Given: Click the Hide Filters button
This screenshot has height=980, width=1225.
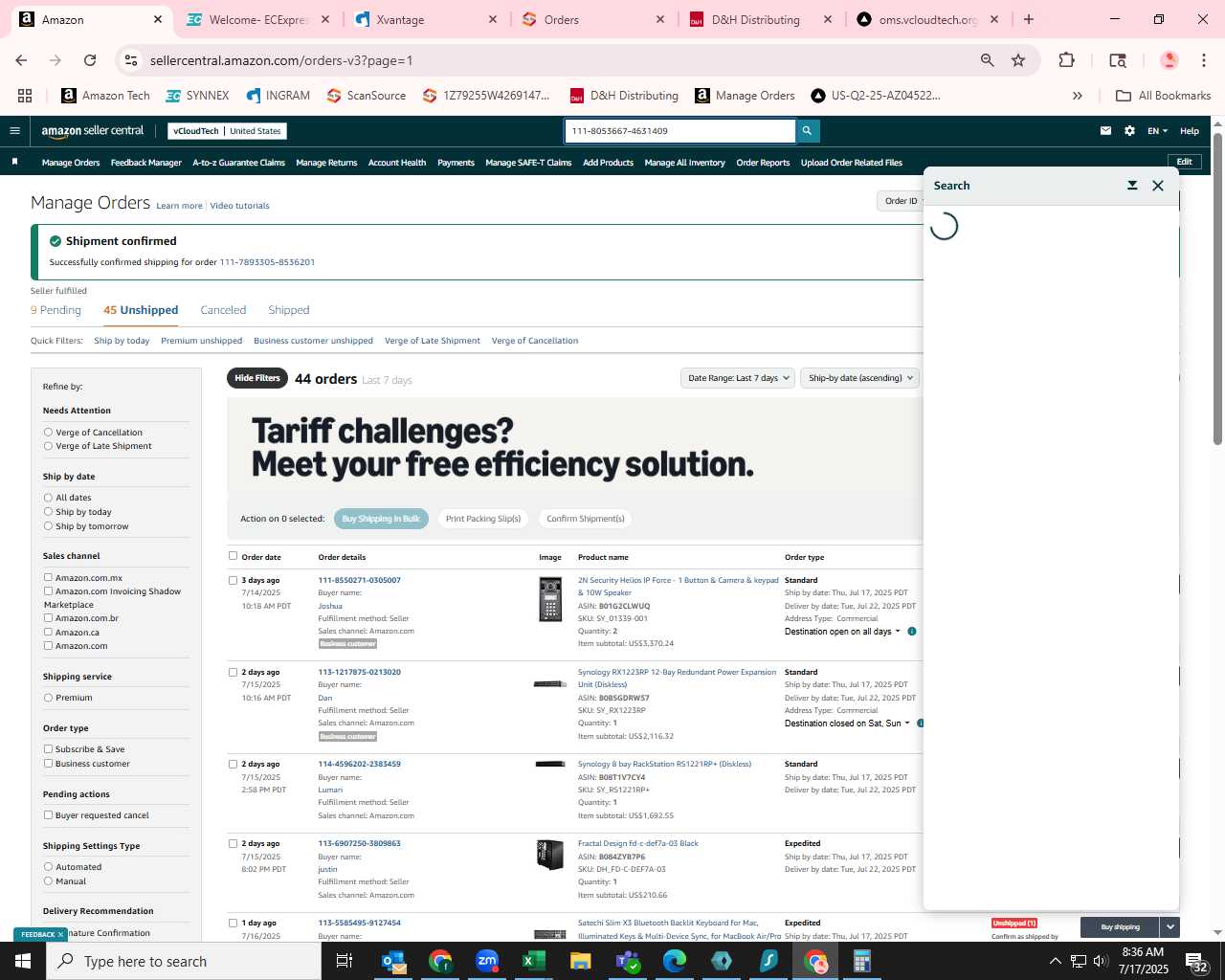Looking at the screenshot, I should coord(257,378).
